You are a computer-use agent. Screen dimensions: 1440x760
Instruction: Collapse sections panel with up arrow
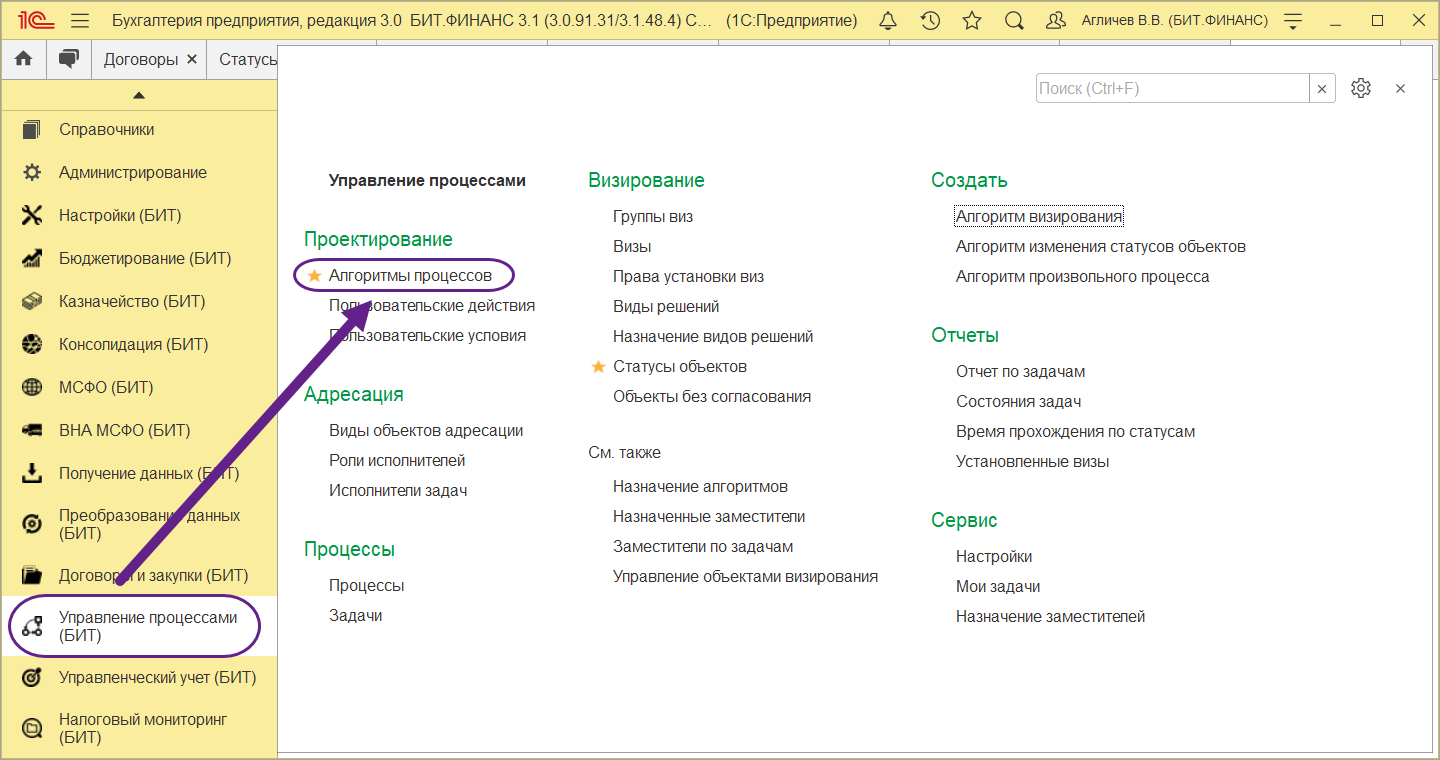[x=139, y=95]
